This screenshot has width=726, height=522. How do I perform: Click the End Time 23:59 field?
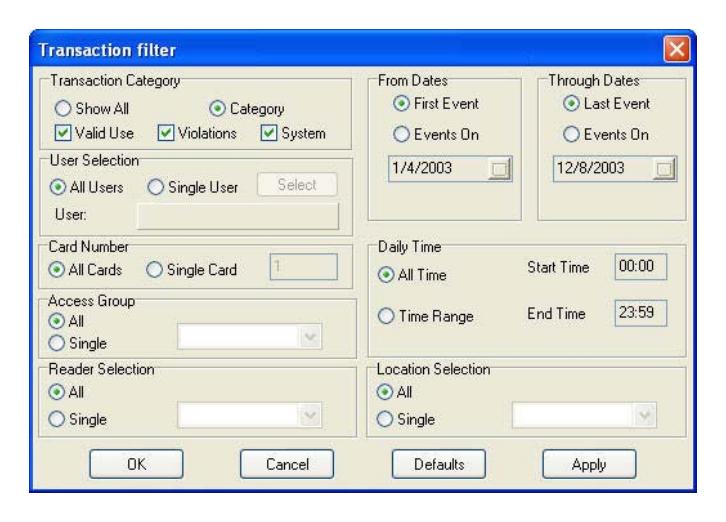pyautogui.click(x=641, y=313)
